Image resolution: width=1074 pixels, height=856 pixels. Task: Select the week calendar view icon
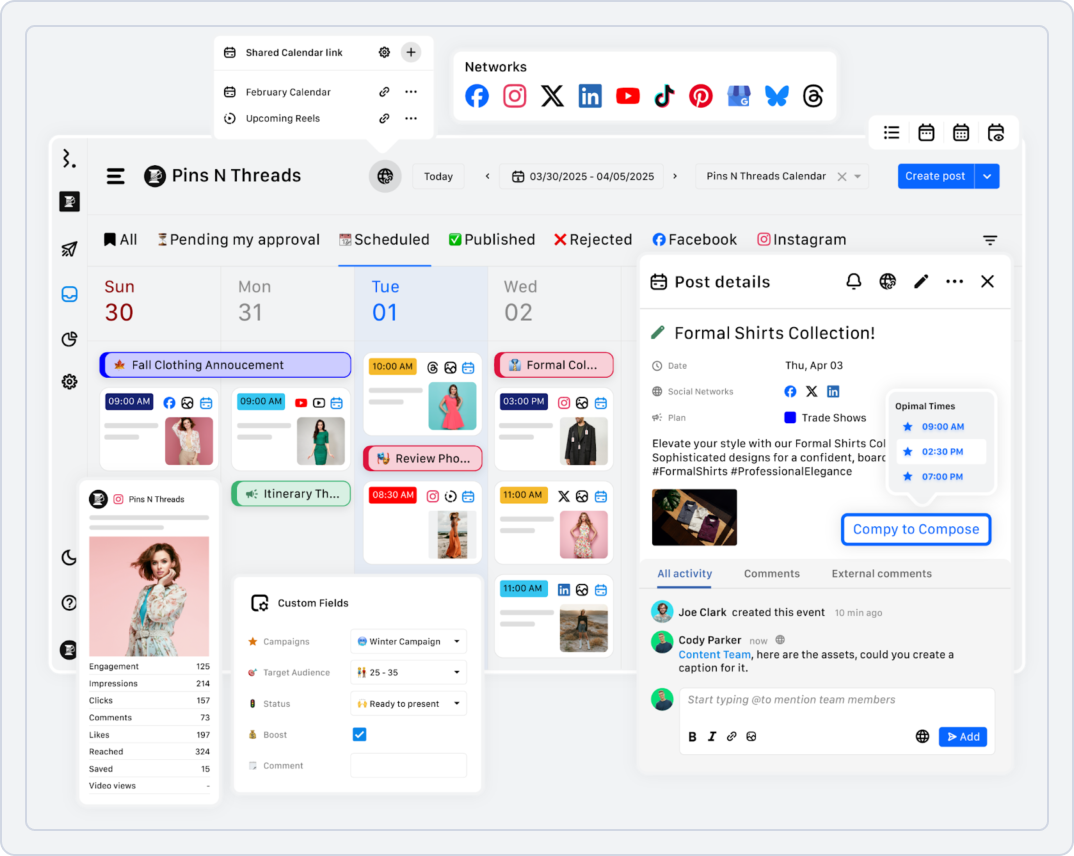click(x=926, y=132)
